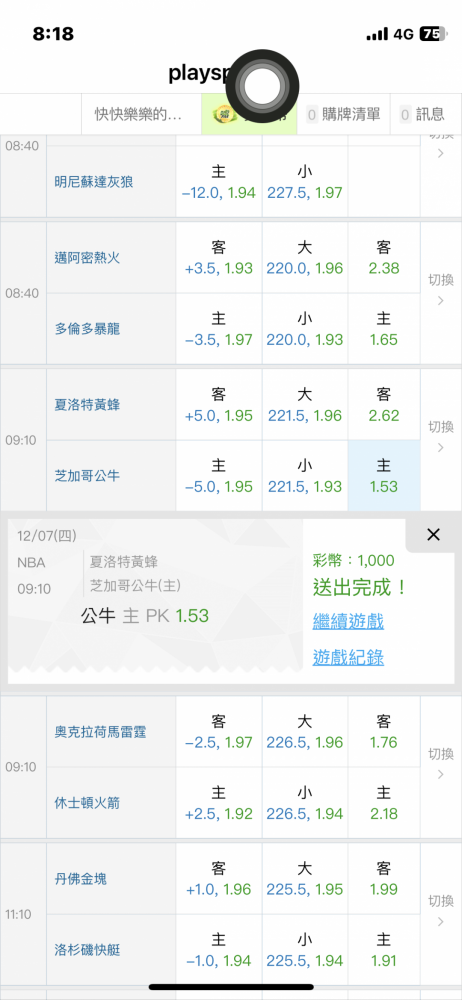Viewport: 462px width, 1000px height.
Task: Toggle Bulls home moneyline 1.53 selection
Action: (x=384, y=476)
